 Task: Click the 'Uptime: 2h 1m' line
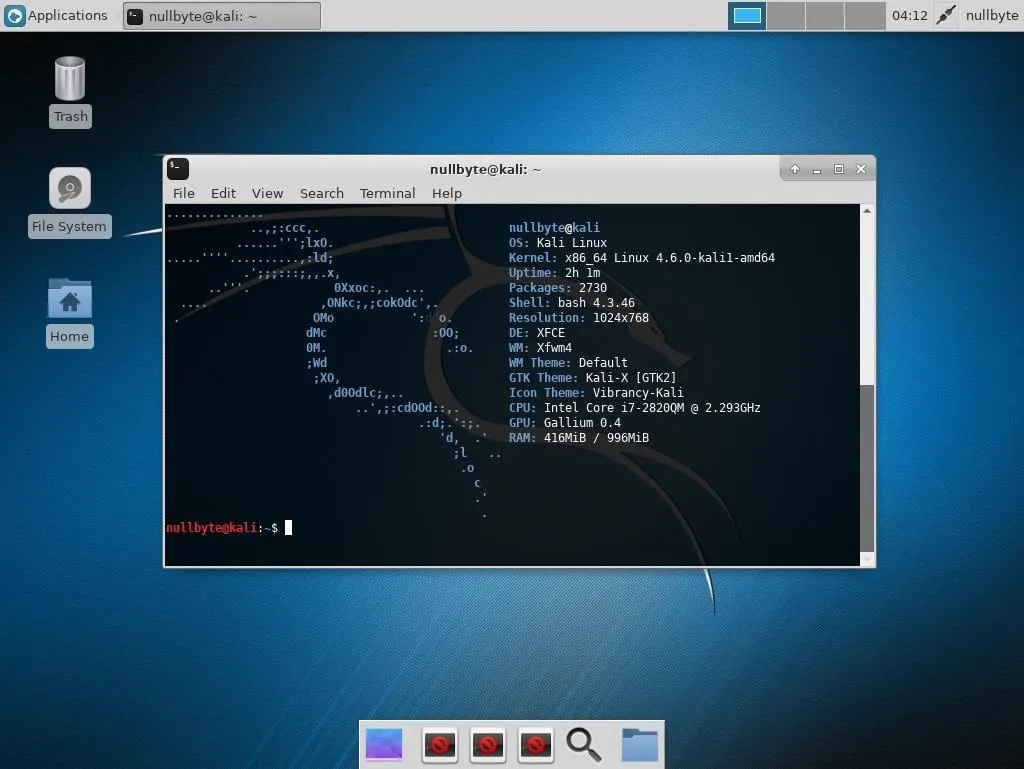point(554,273)
